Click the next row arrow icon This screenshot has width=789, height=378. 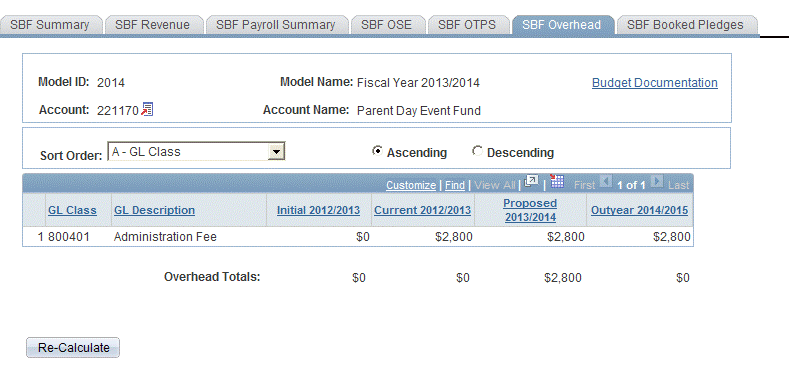coord(657,181)
